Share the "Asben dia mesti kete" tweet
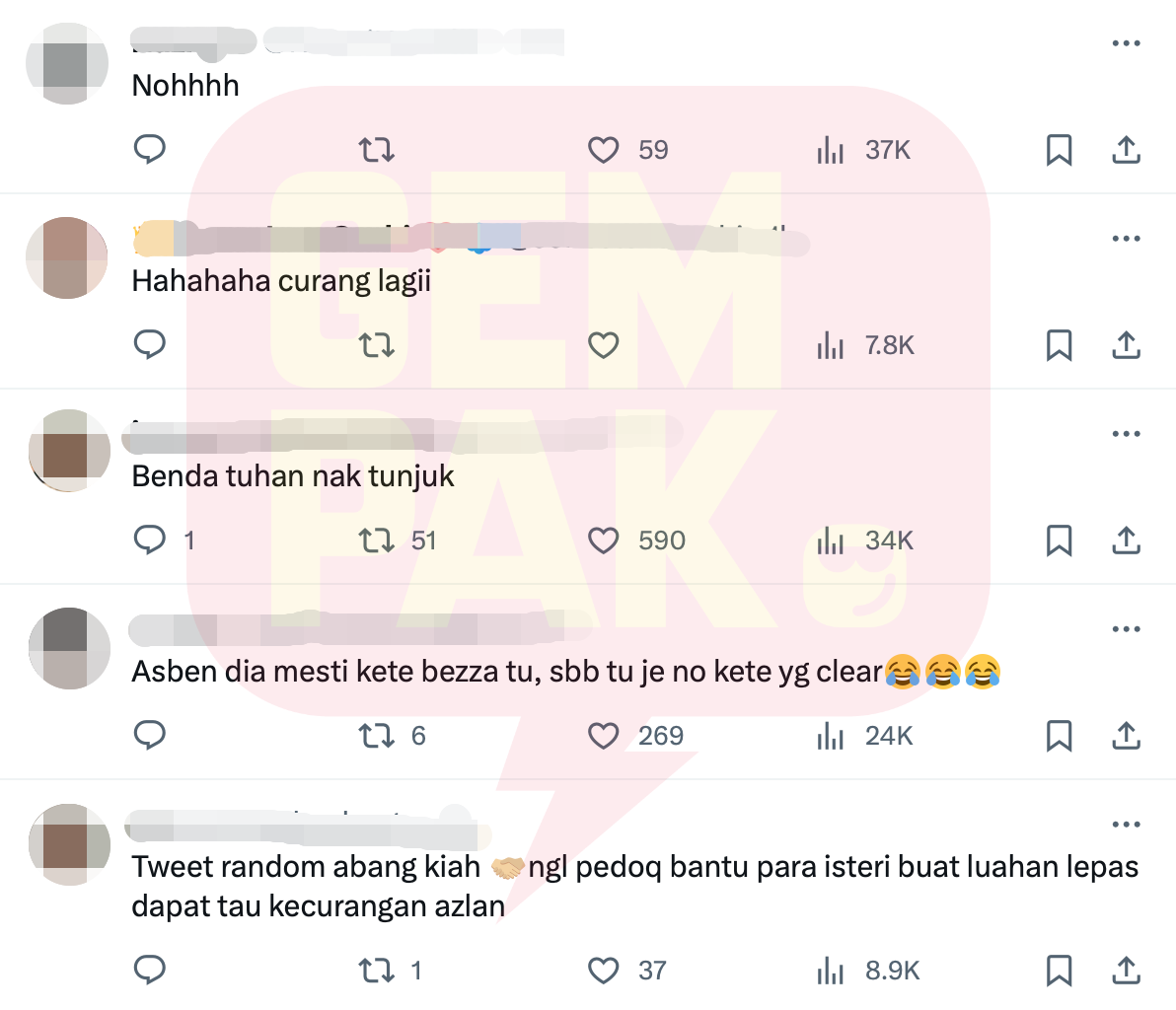 (1126, 737)
